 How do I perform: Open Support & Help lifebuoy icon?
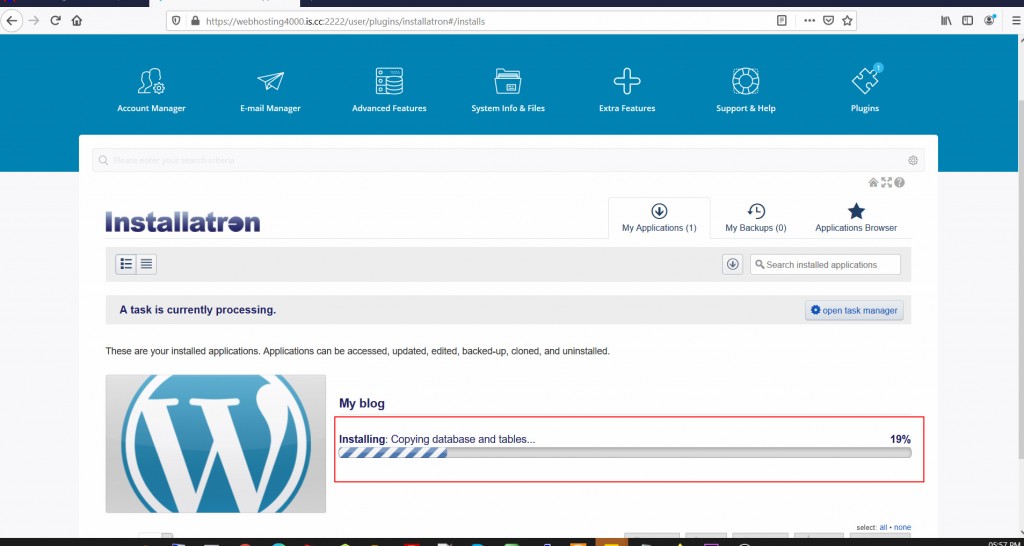click(746, 82)
